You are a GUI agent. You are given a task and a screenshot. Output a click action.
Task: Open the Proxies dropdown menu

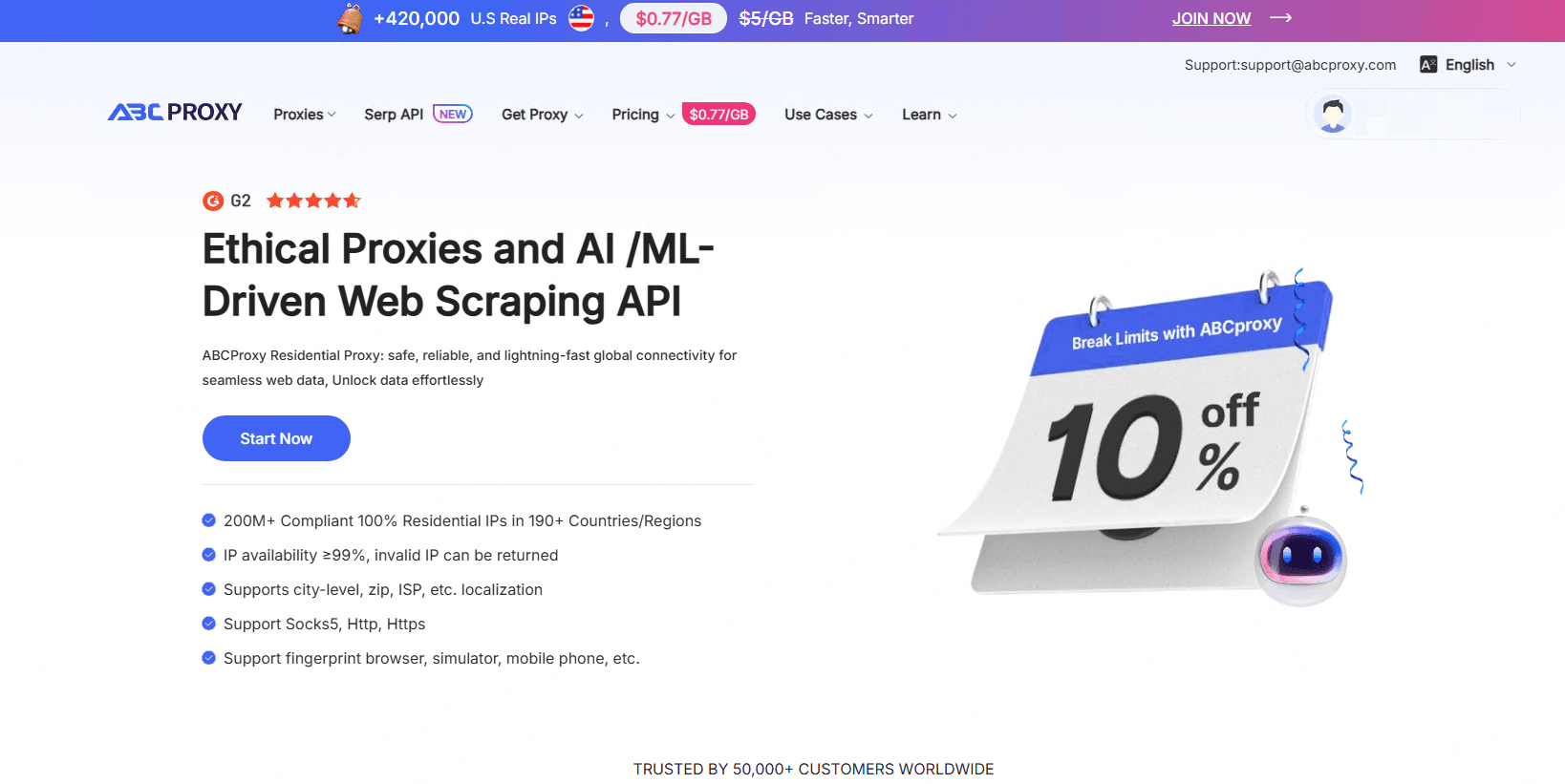click(x=305, y=115)
